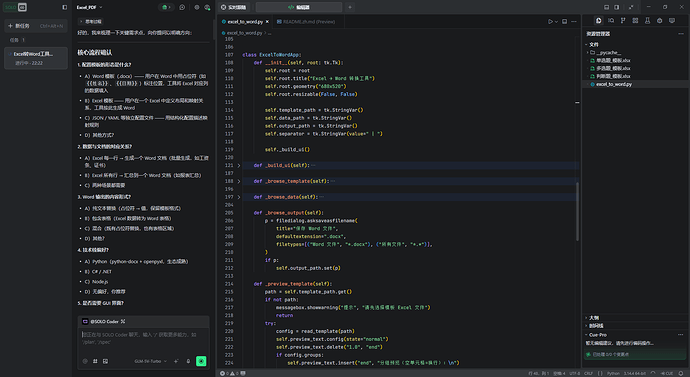Image resolution: width=690 pixels, height=377 pixels.
Task: Click the @SOLO Coder agent chip
Action: pyautogui.click(x=104, y=322)
